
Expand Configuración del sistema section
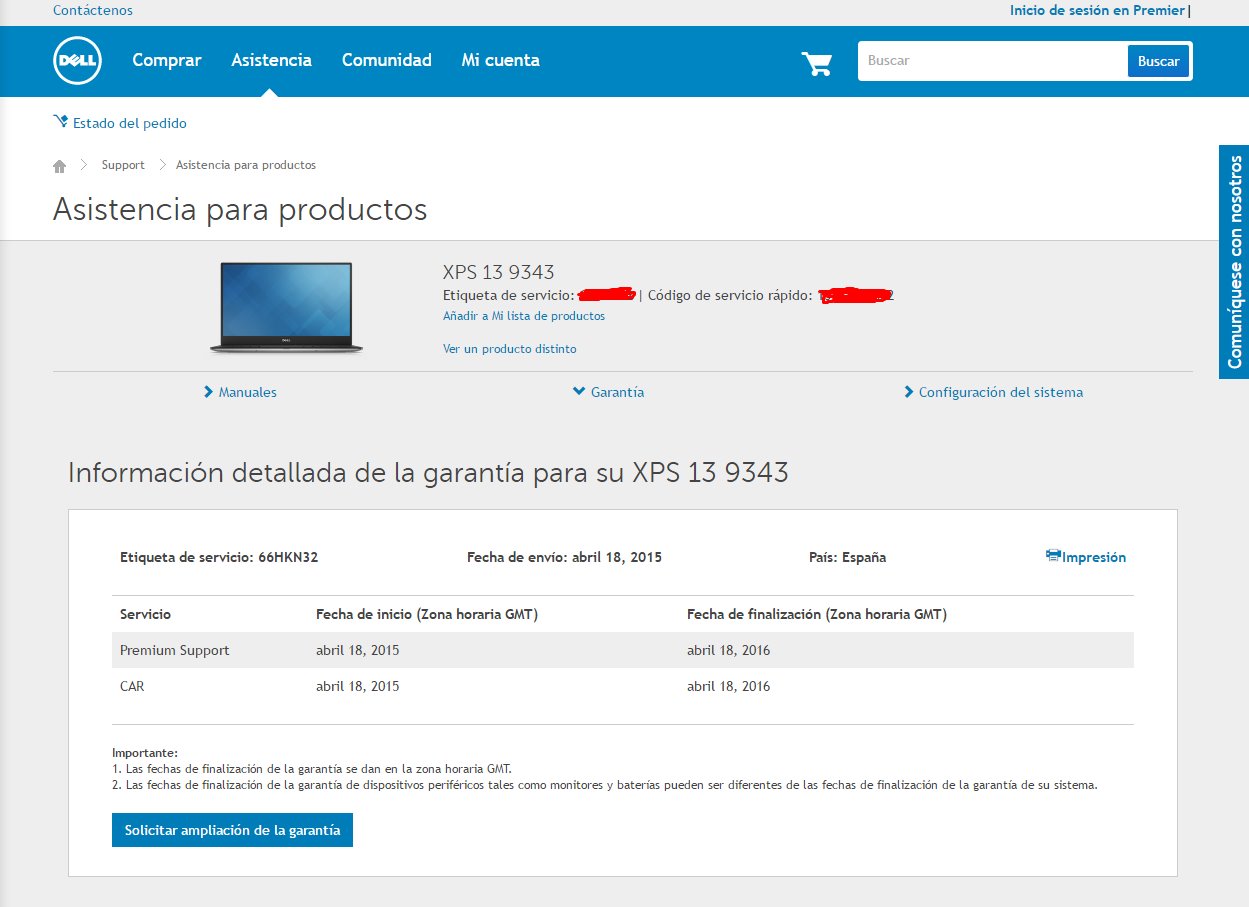coord(993,392)
